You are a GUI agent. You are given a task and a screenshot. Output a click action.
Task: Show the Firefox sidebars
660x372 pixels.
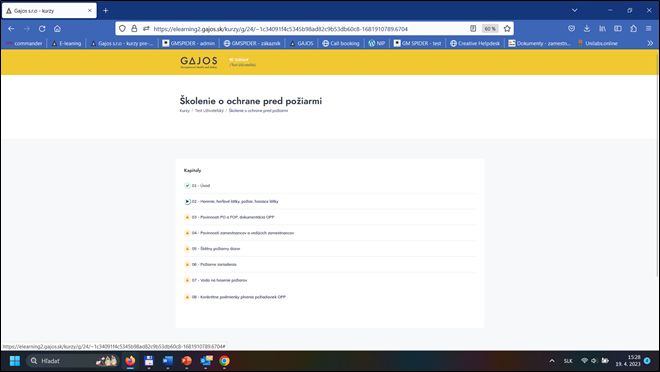(618, 29)
